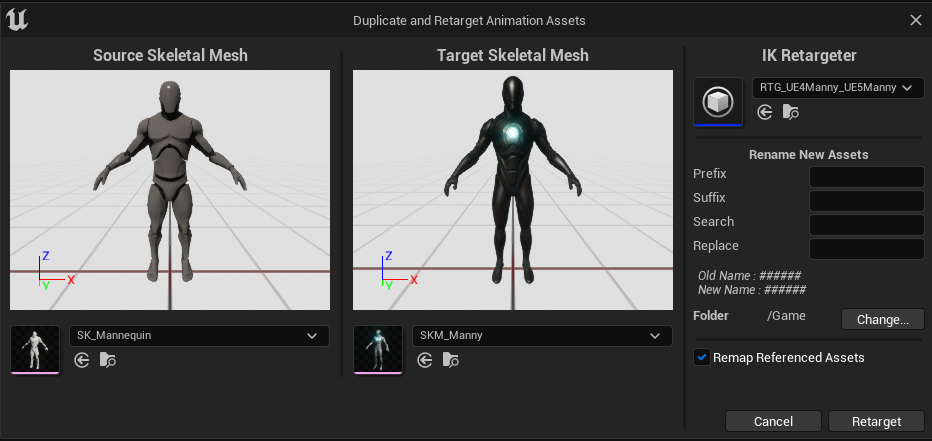Click the Retarget button
Screen dimensions: 932x441
click(x=876, y=421)
